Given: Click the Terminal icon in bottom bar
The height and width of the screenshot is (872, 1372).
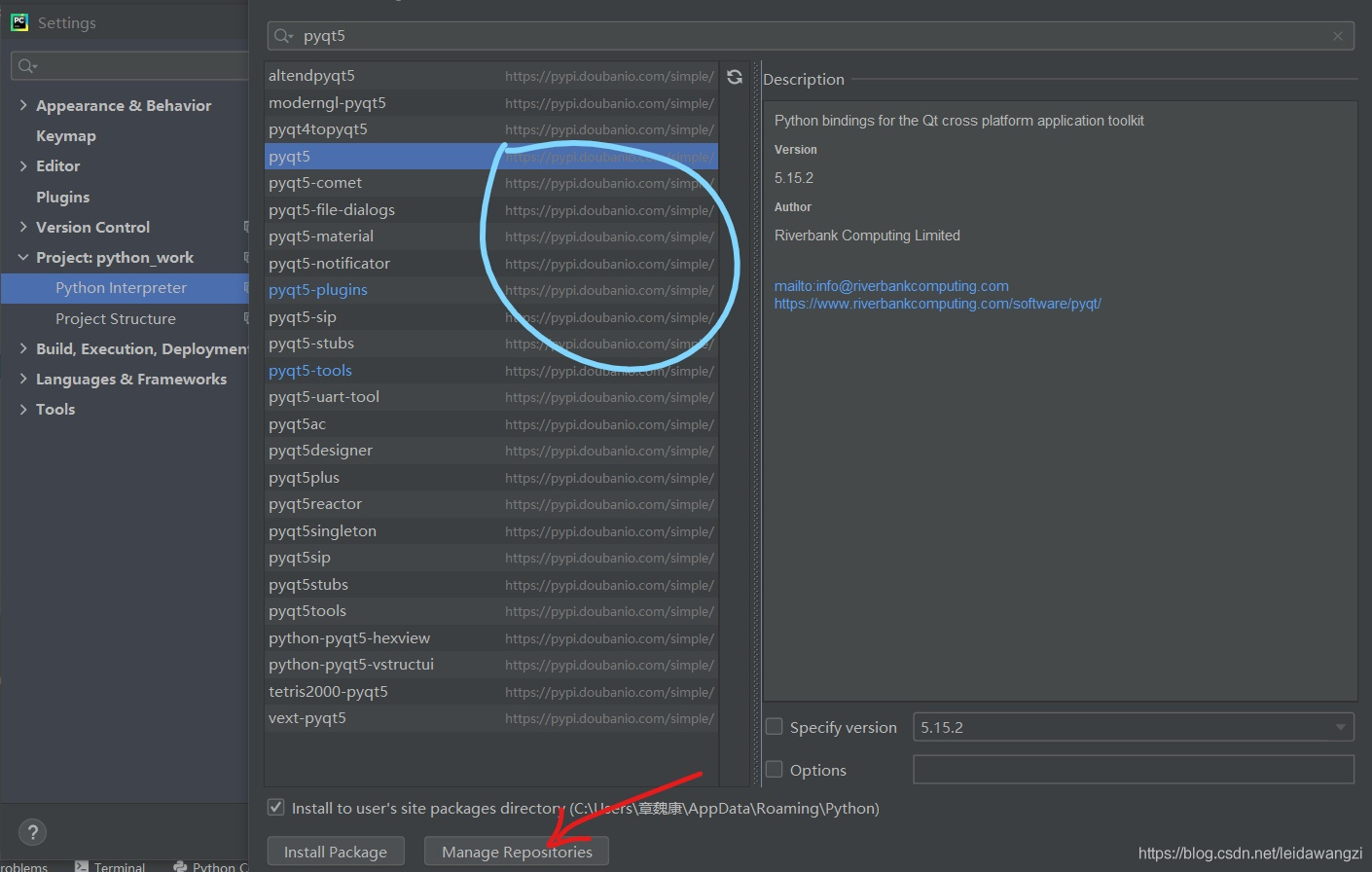Looking at the screenshot, I should pos(82,866).
